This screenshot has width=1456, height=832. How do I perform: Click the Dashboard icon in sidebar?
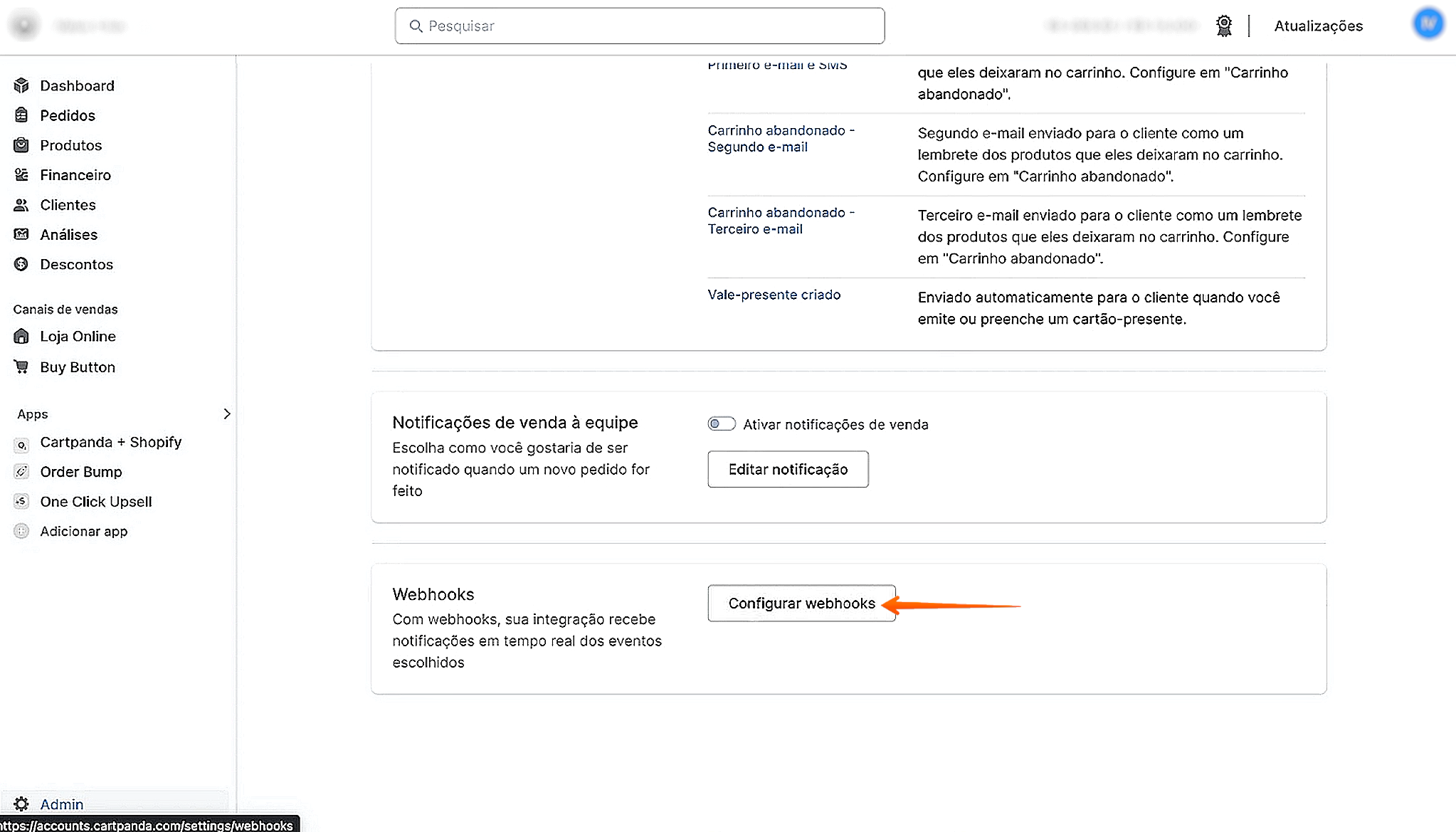coord(21,85)
